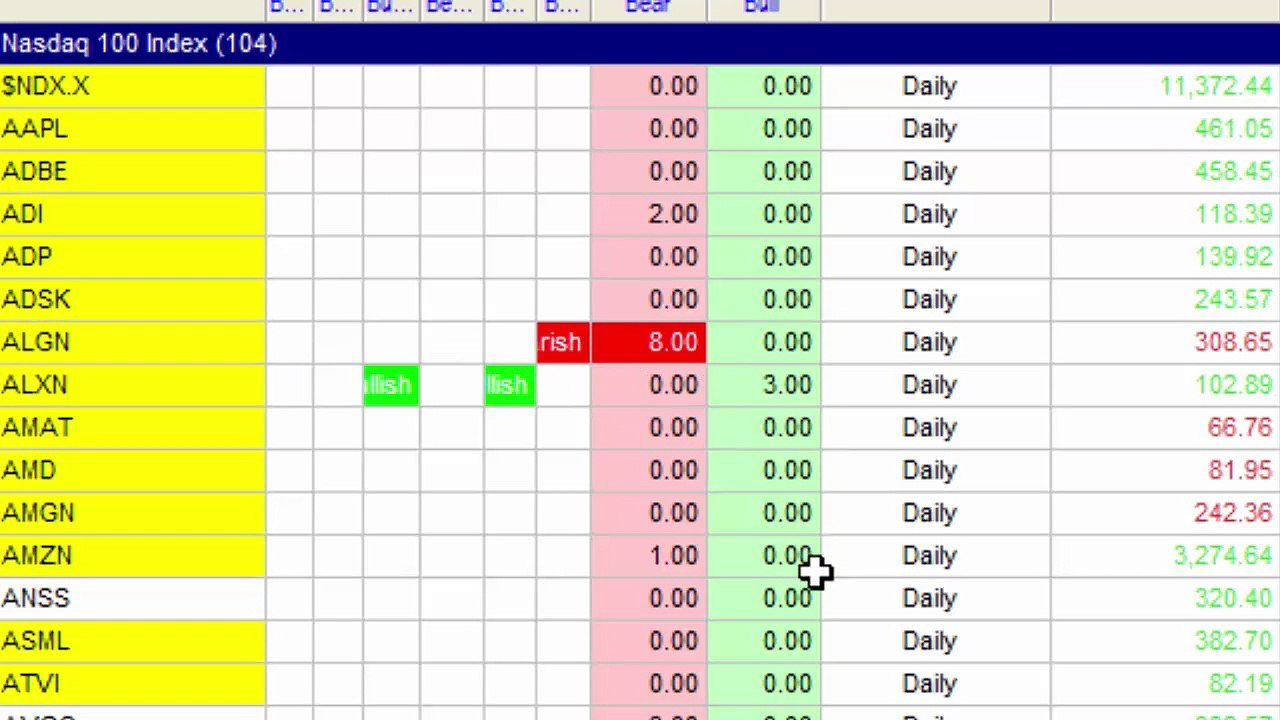Click the first green bullish cell for ALXN
The height and width of the screenshot is (720, 1280).
pos(391,385)
